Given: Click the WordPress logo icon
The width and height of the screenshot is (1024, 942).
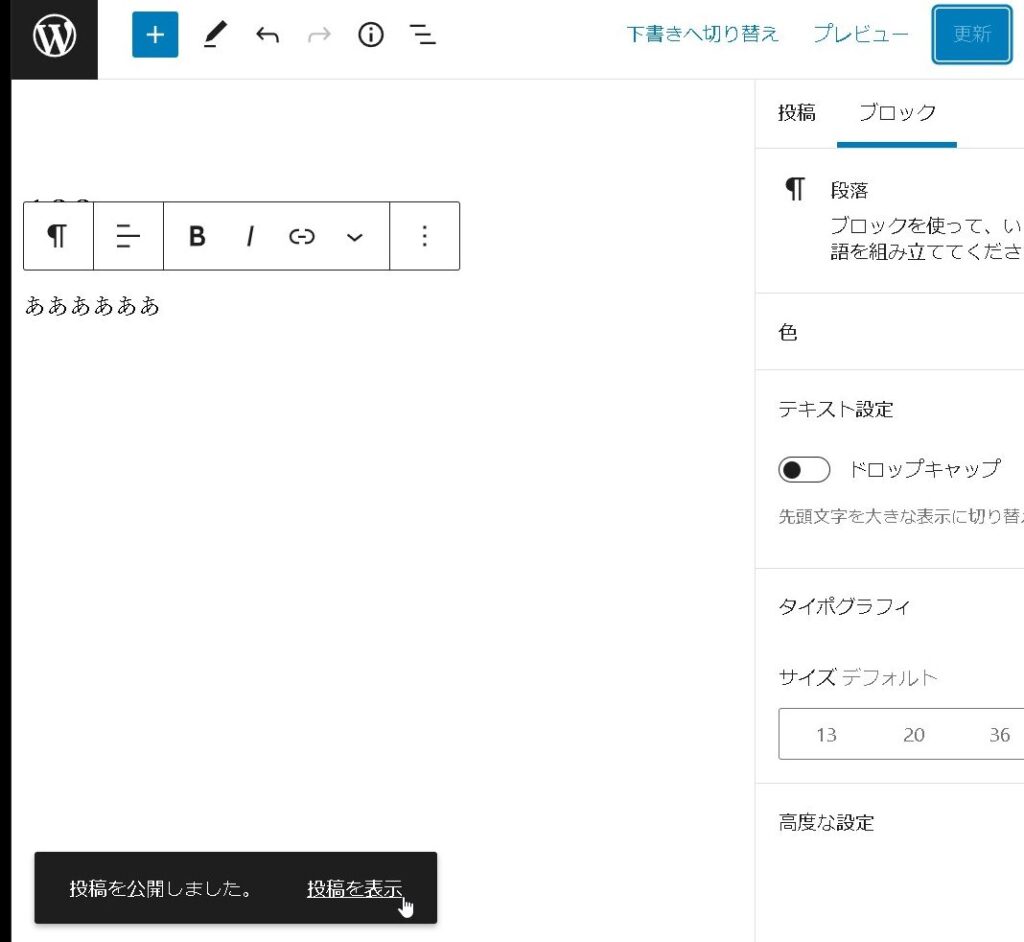Looking at the screenshot, I should tap(54, 37).
